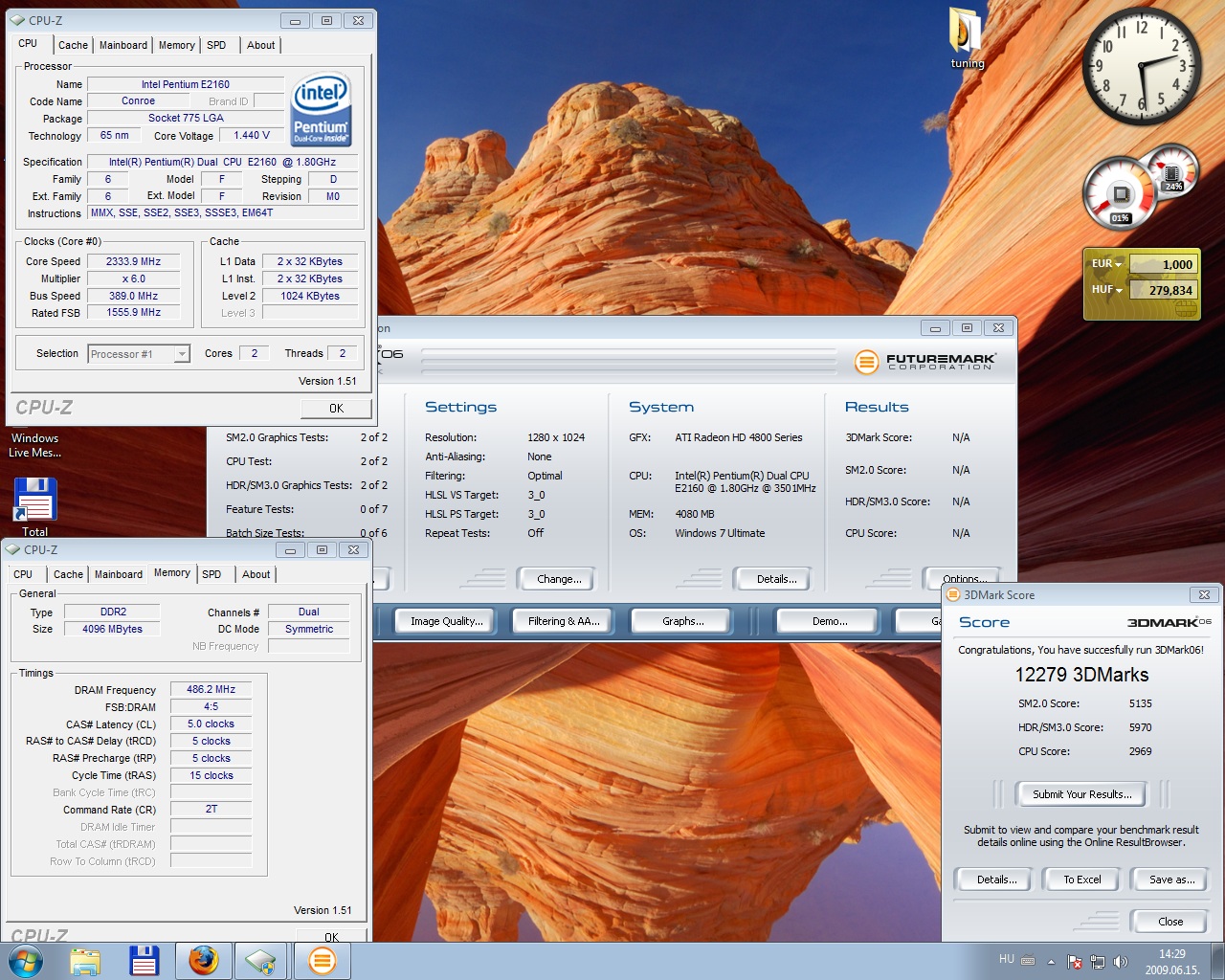Launch Demo... in 3DMark06
The height and width of the screenshot is (980, 1225).
pos(830,621)
